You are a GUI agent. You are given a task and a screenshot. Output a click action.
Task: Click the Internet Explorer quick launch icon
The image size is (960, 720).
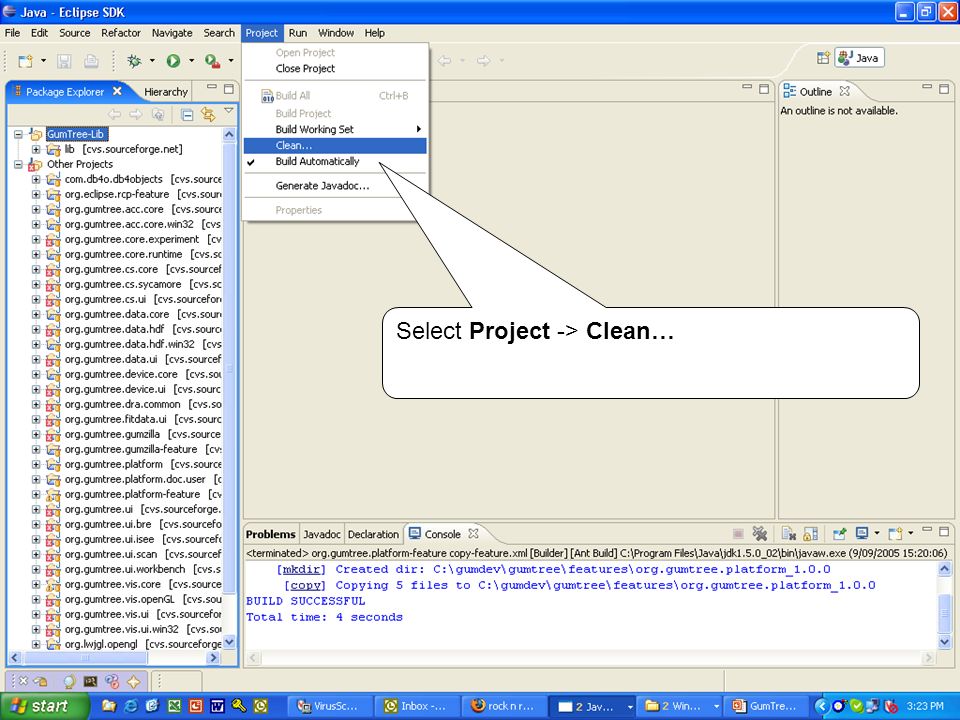point(130,706)
